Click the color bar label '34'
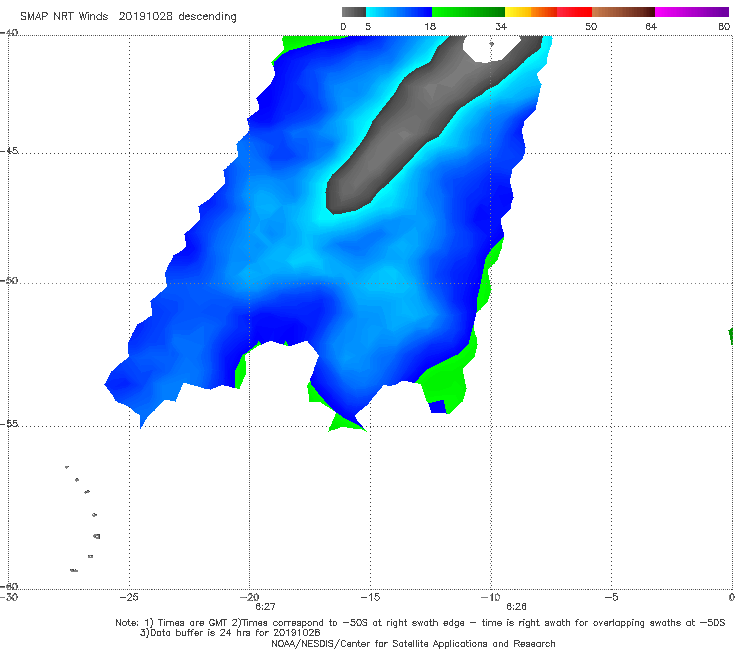Image resolution: width=740 pixels, height=650 pixels. 501,26
